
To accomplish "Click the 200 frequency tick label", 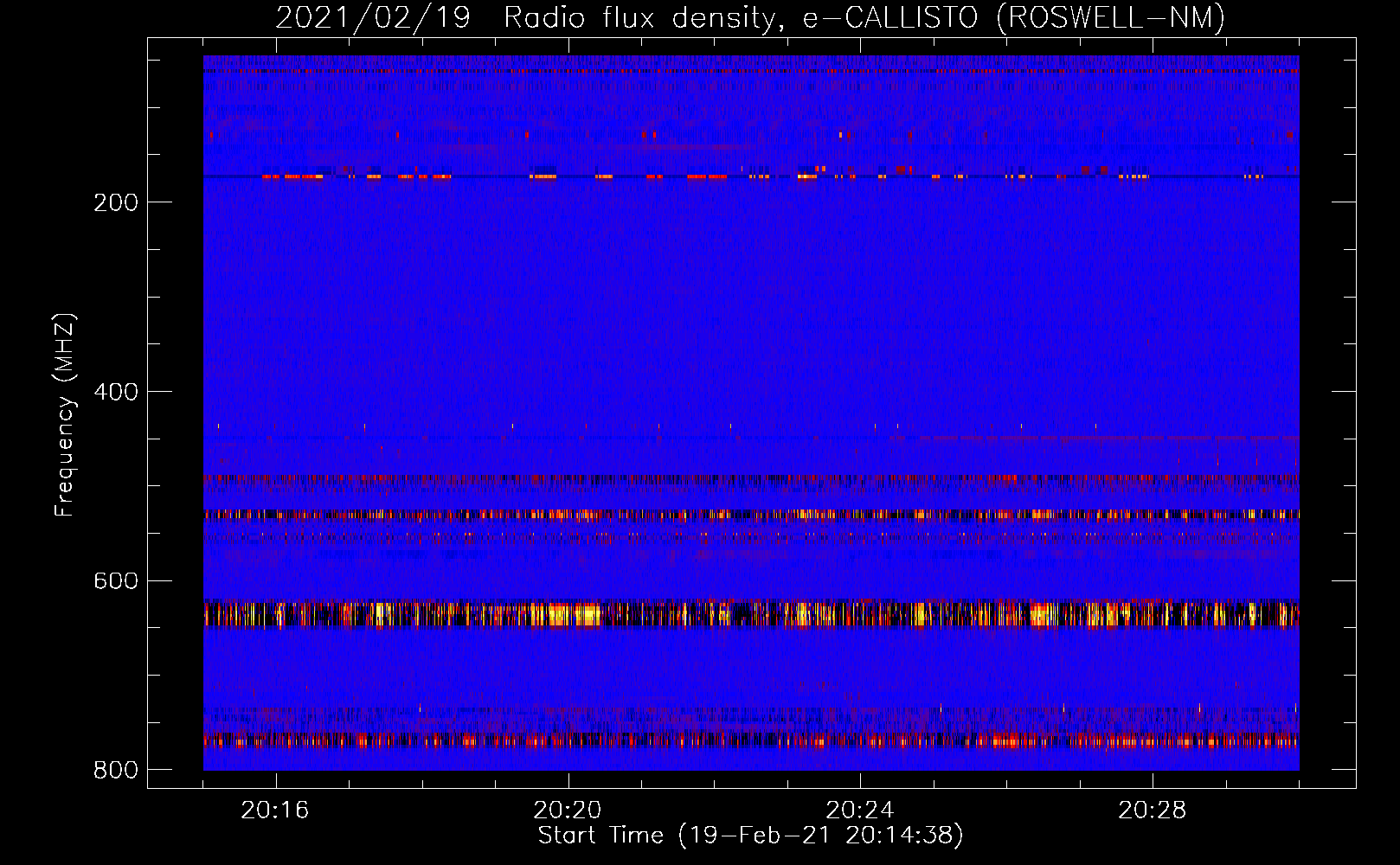I will tap(116, 202).
